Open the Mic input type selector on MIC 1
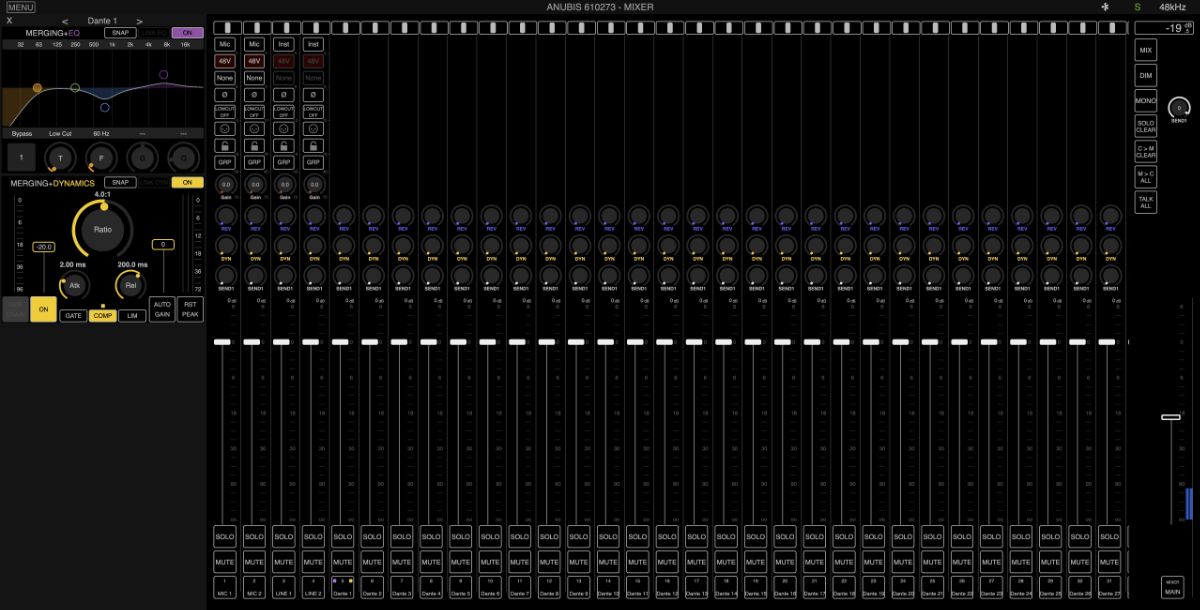 (x=225, y=44)
